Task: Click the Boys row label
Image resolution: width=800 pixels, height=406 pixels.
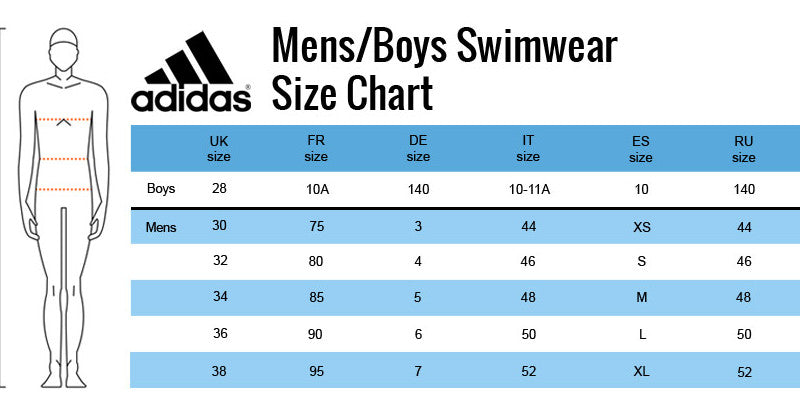Action: coord(161,188)
